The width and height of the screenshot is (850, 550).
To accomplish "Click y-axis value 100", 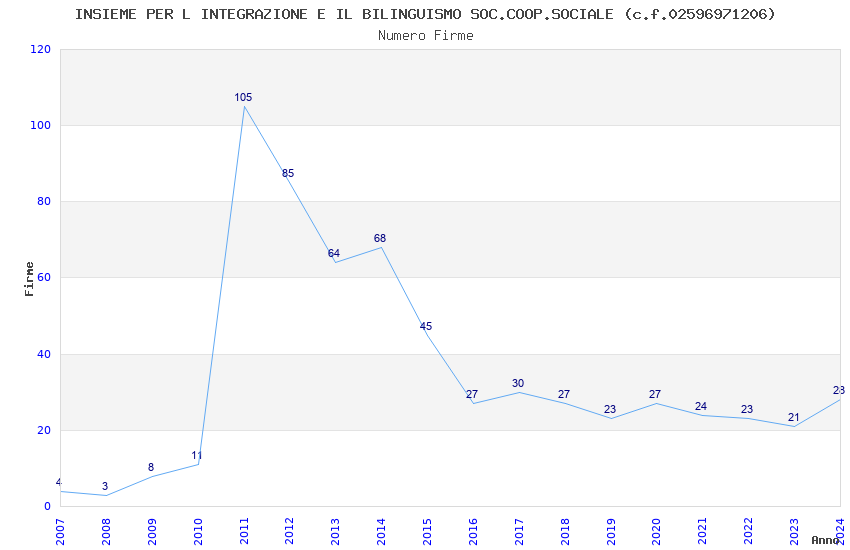I will [41, 125].
